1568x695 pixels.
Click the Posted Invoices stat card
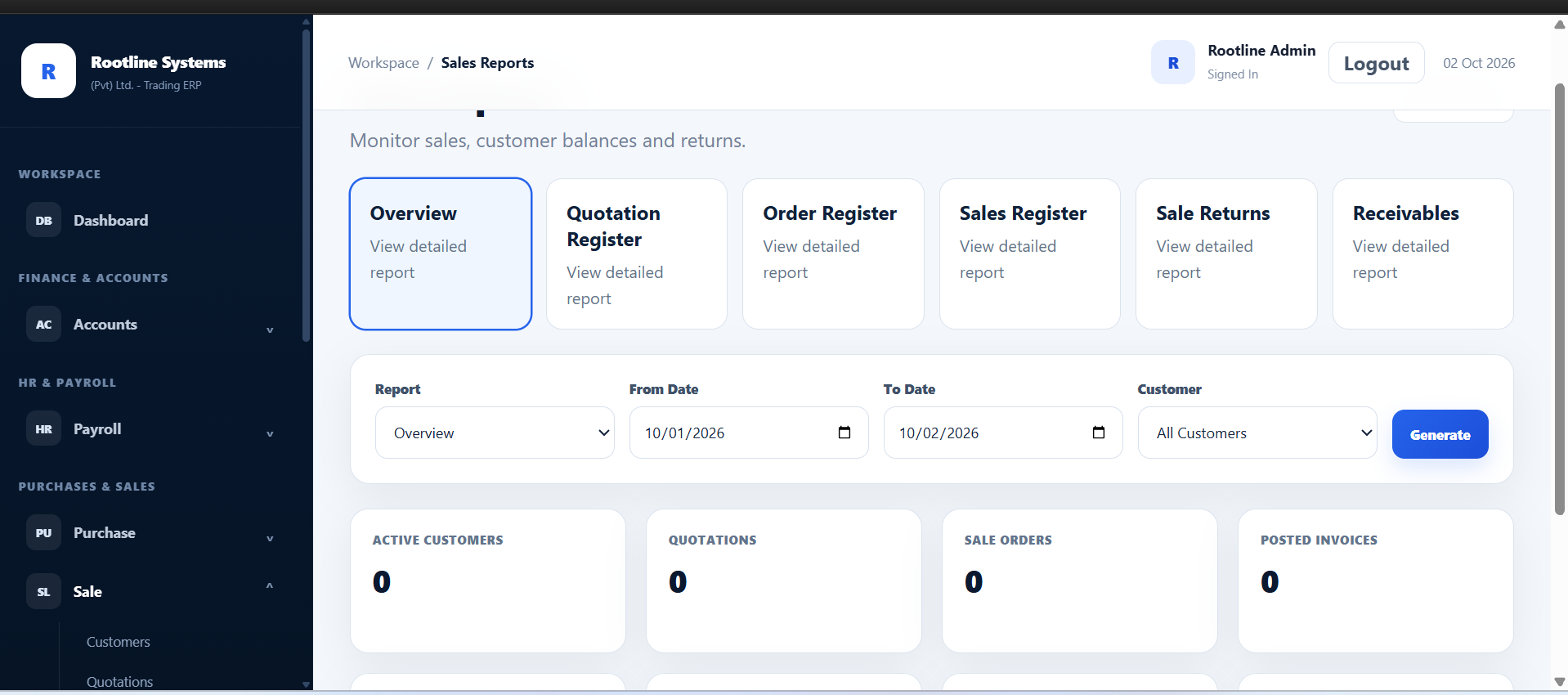click(x=1376, y=581)
